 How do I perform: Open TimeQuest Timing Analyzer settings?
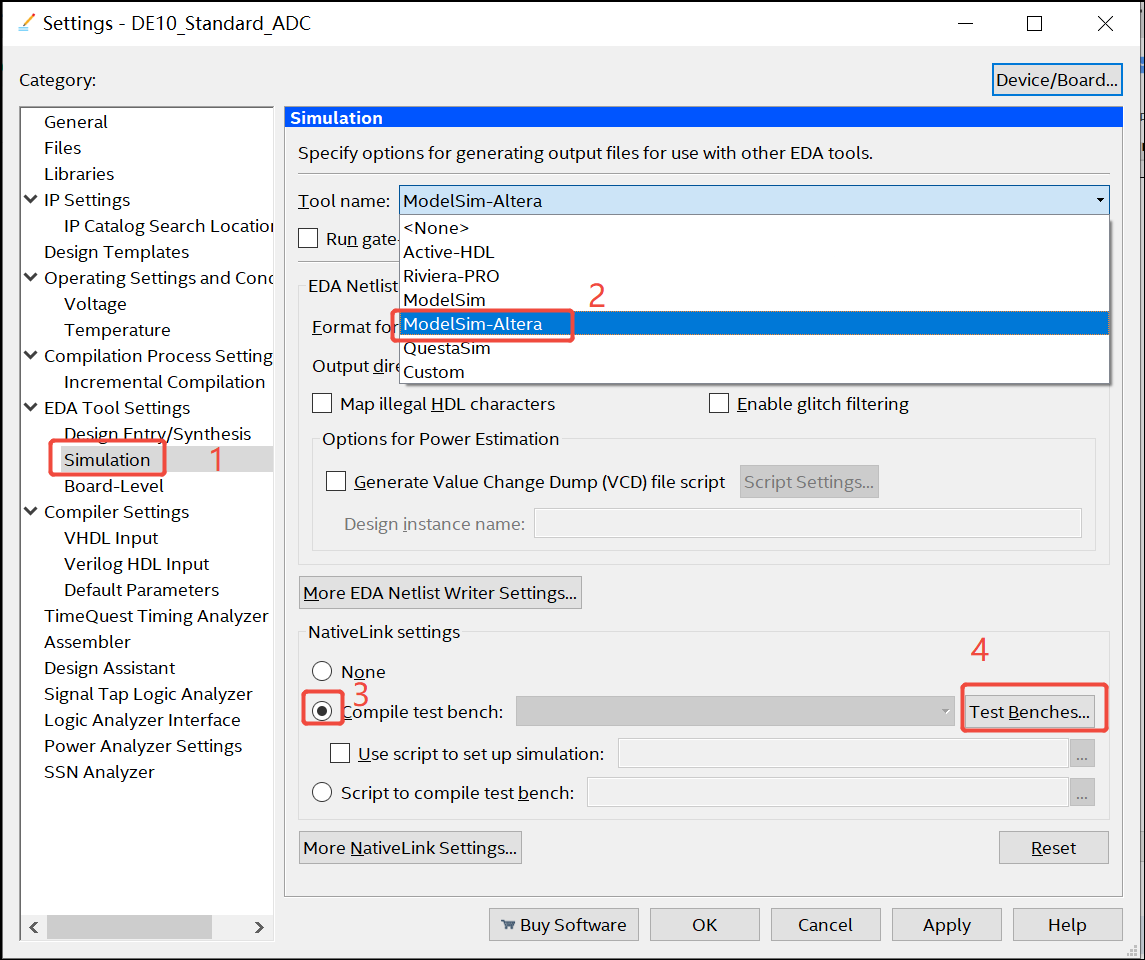(x=156, y=616)
